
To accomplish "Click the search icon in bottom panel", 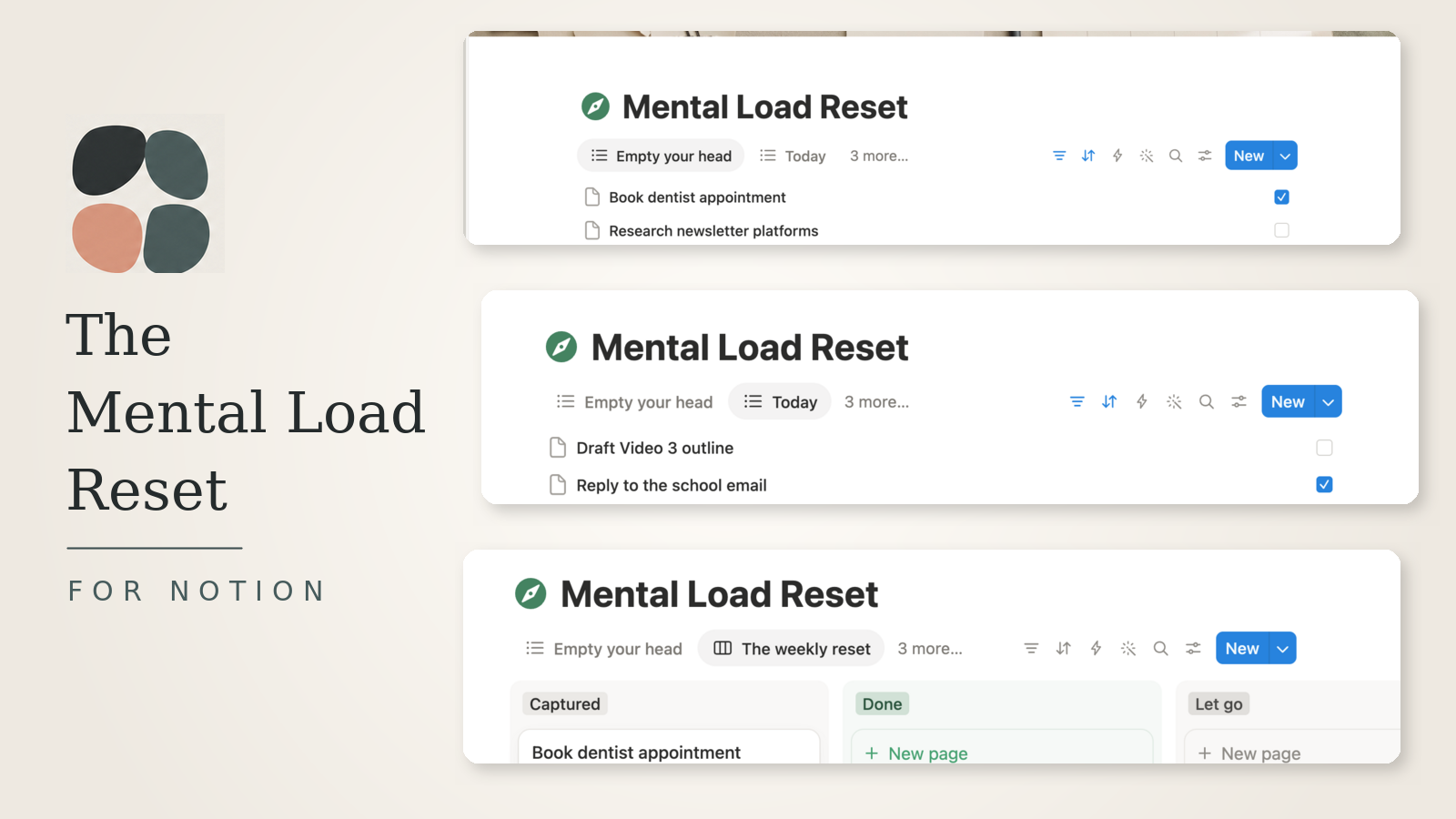I will tap(1160, 648).
